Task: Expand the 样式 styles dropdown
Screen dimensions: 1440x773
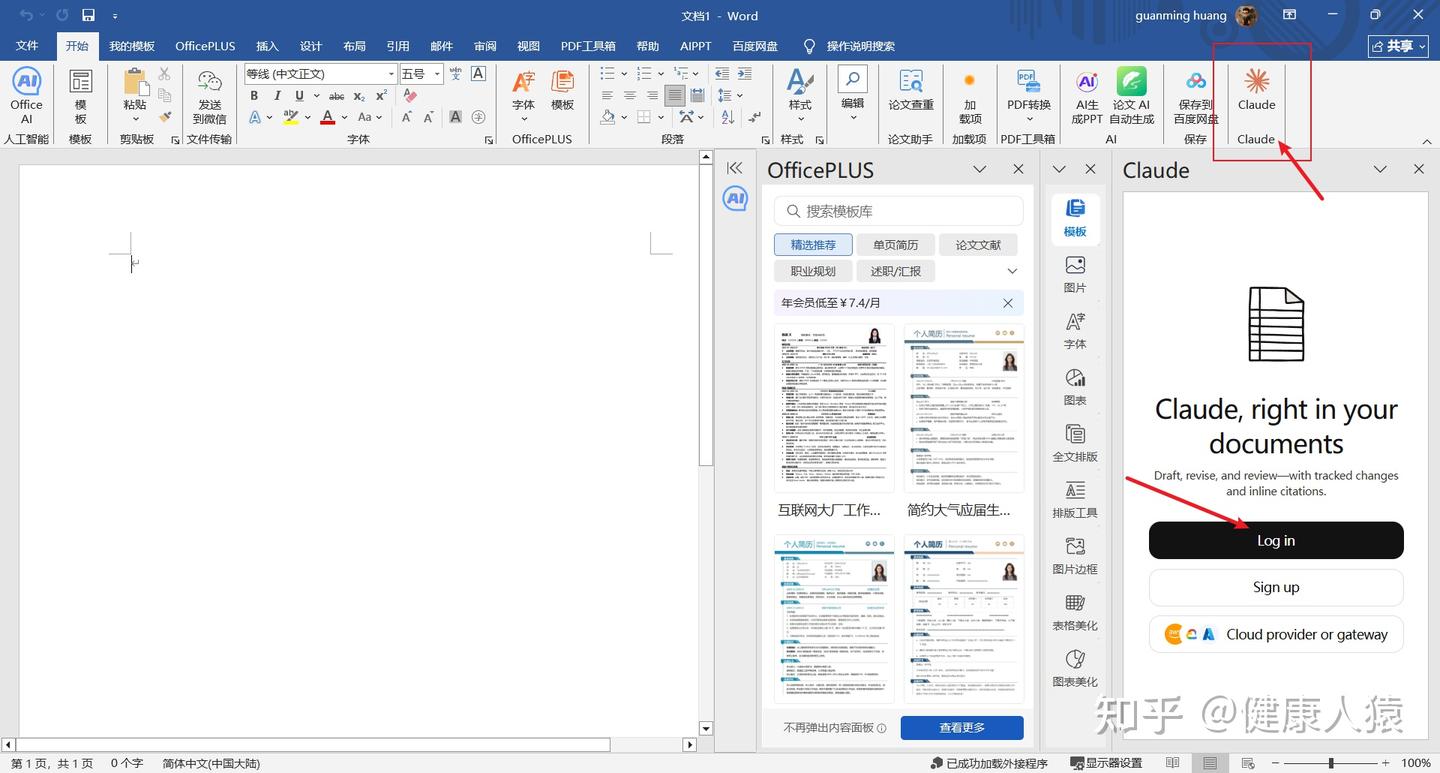Action: (x=800, y=118)
